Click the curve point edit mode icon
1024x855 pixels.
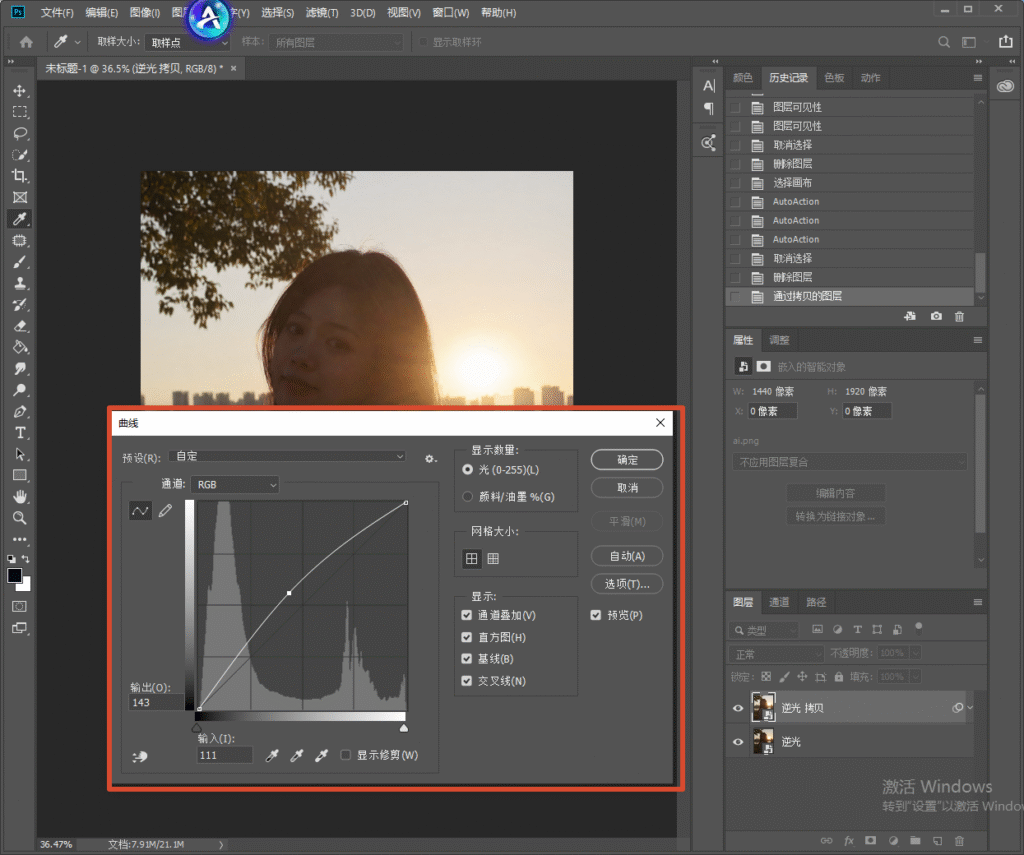click(140, 511)
